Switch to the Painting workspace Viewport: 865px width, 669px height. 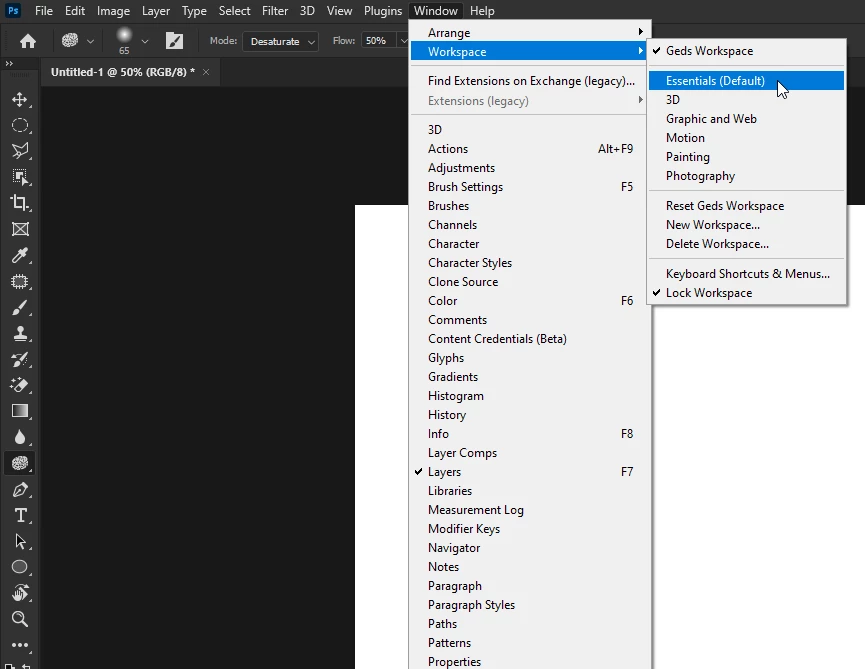[746, 157]
